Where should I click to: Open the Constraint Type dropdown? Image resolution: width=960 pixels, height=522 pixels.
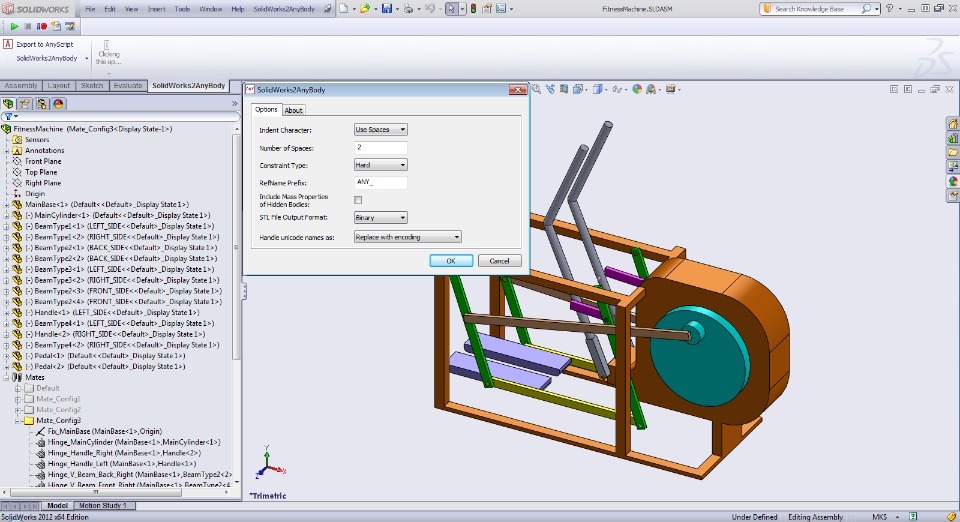[380, 165]
